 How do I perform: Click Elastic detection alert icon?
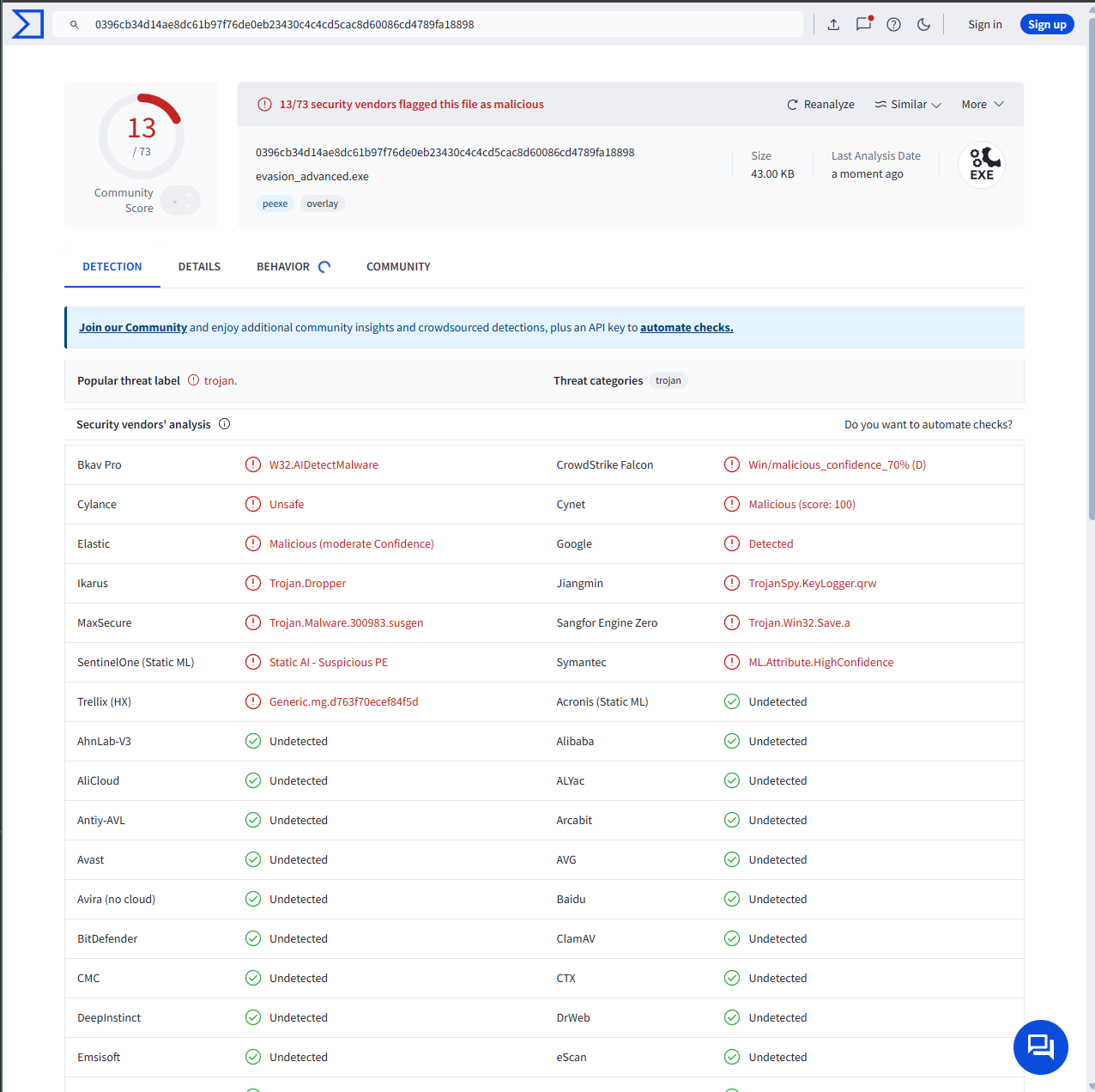(253, 543)
